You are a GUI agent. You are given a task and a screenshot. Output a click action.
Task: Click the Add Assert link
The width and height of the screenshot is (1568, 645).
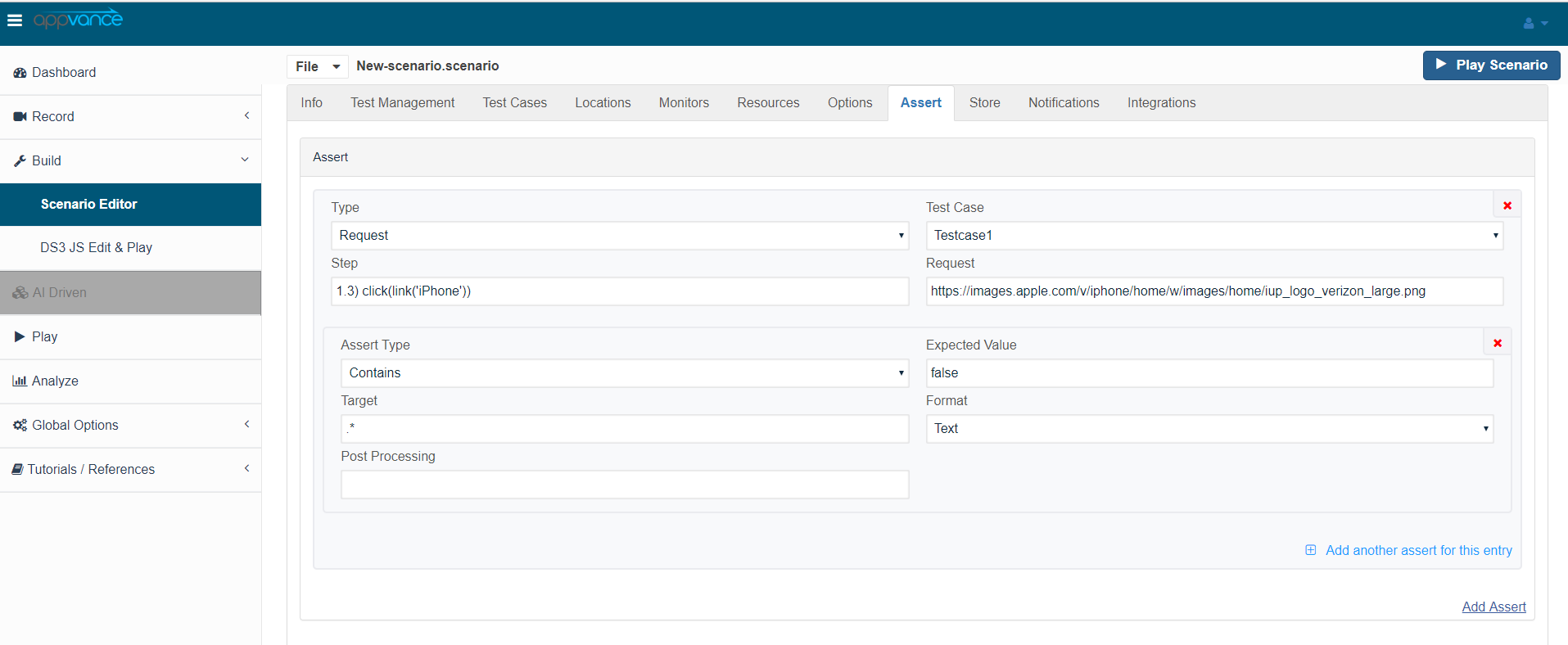1493,607
